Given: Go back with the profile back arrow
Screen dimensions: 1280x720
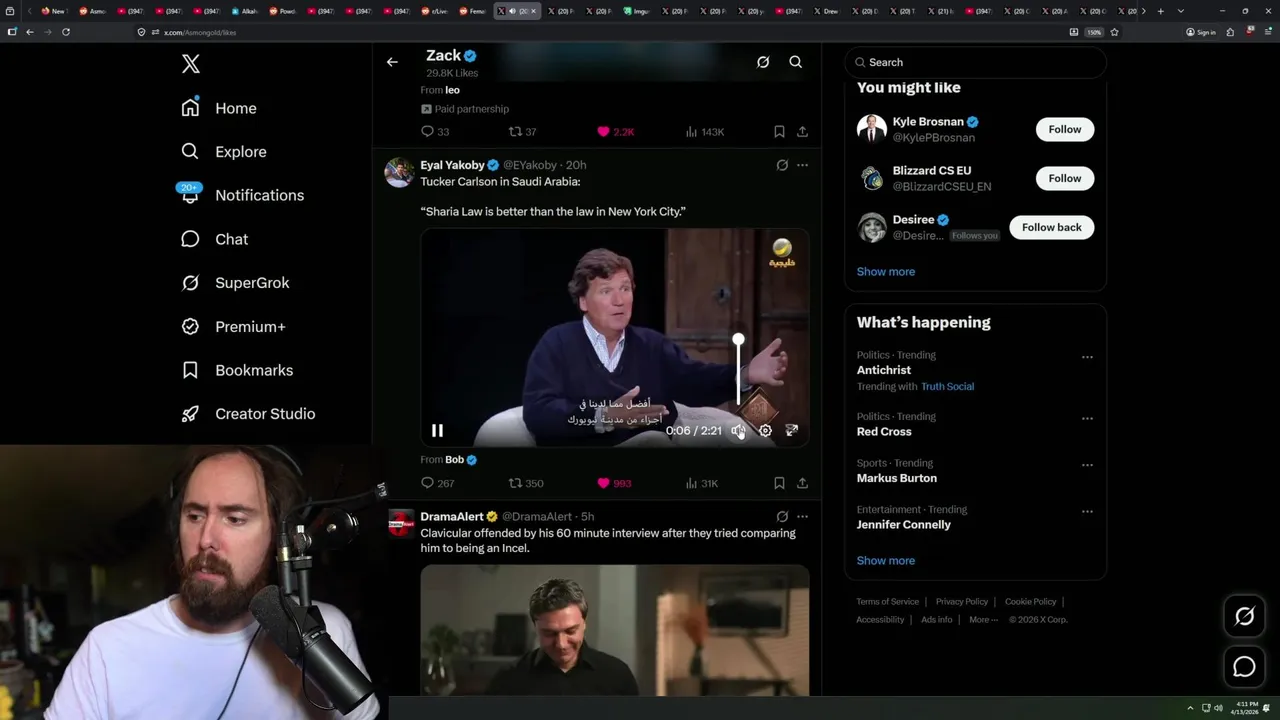Looking at the screenshot, I should pyautogui.click(x=392, y=62).
